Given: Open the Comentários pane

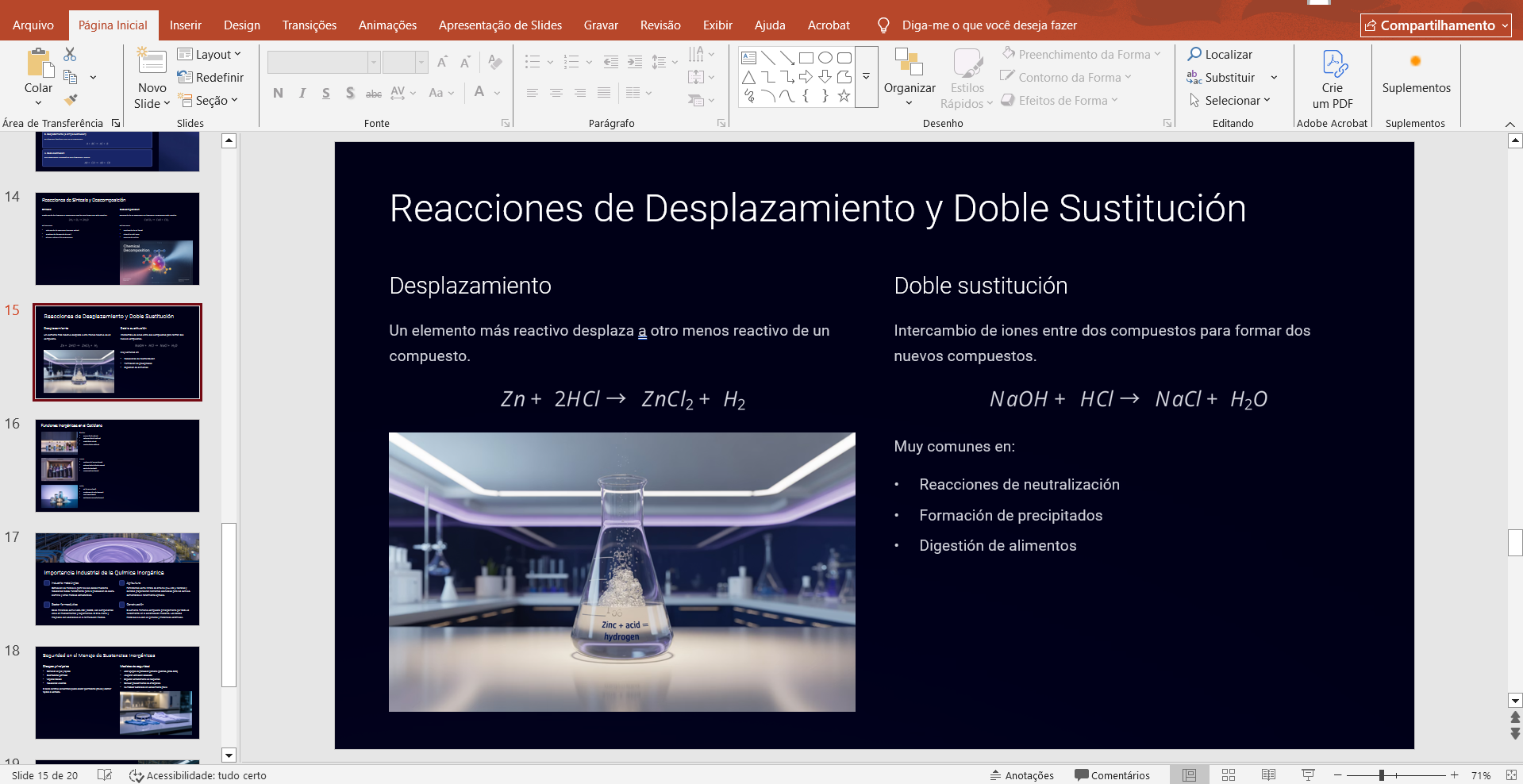Looking at the screenshot, I should point(1112,775).
